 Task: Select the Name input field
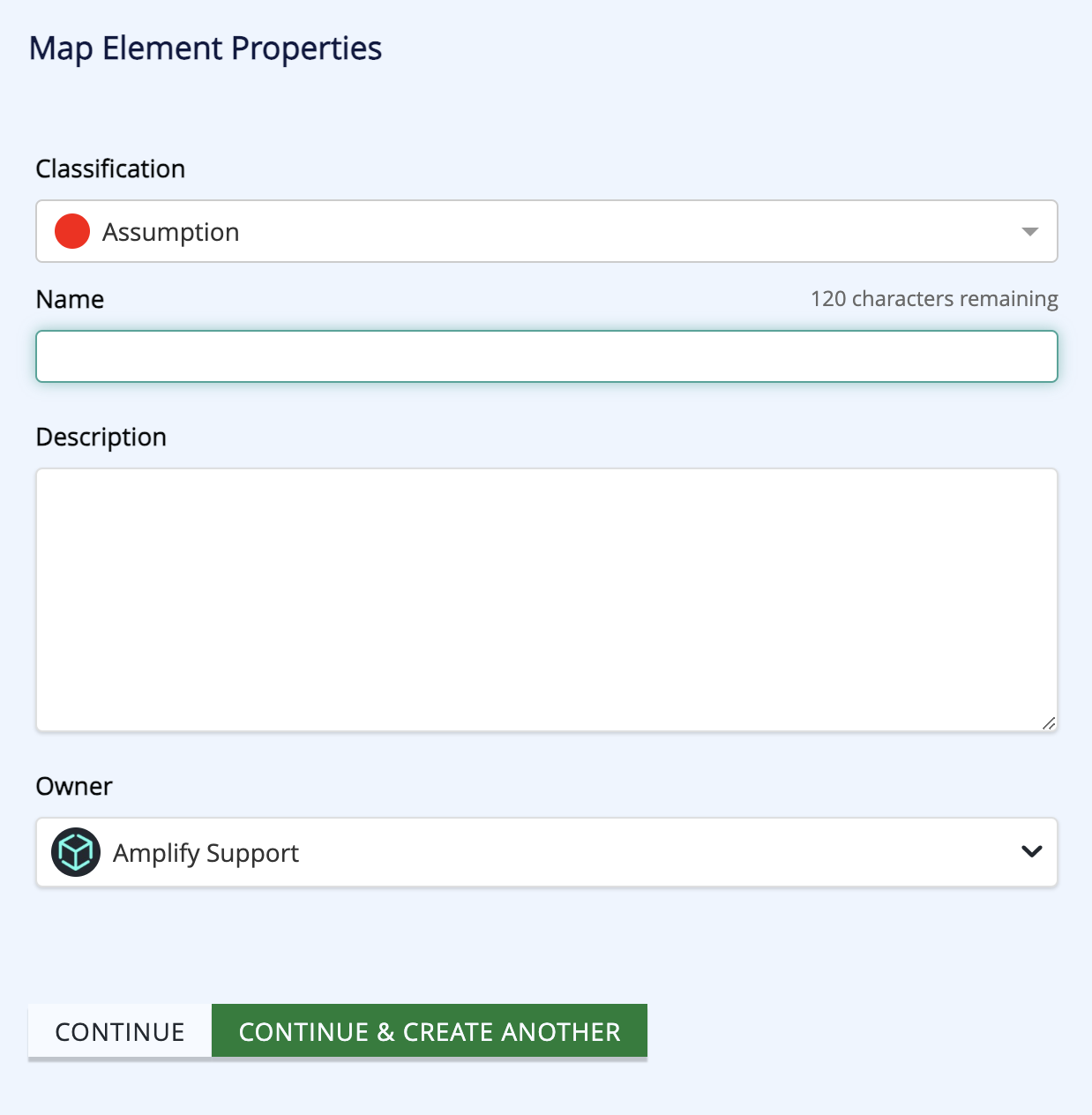tap(546, 356)
